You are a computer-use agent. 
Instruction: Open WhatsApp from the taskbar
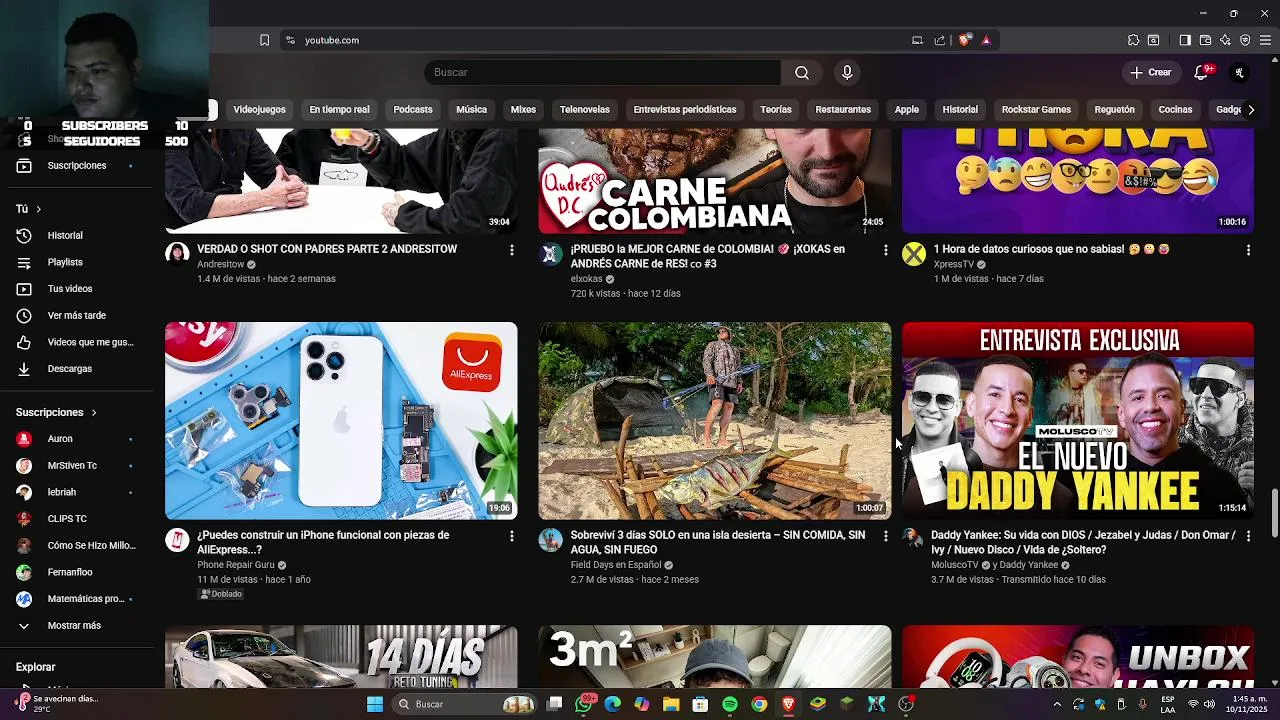(x=584, y=704)
